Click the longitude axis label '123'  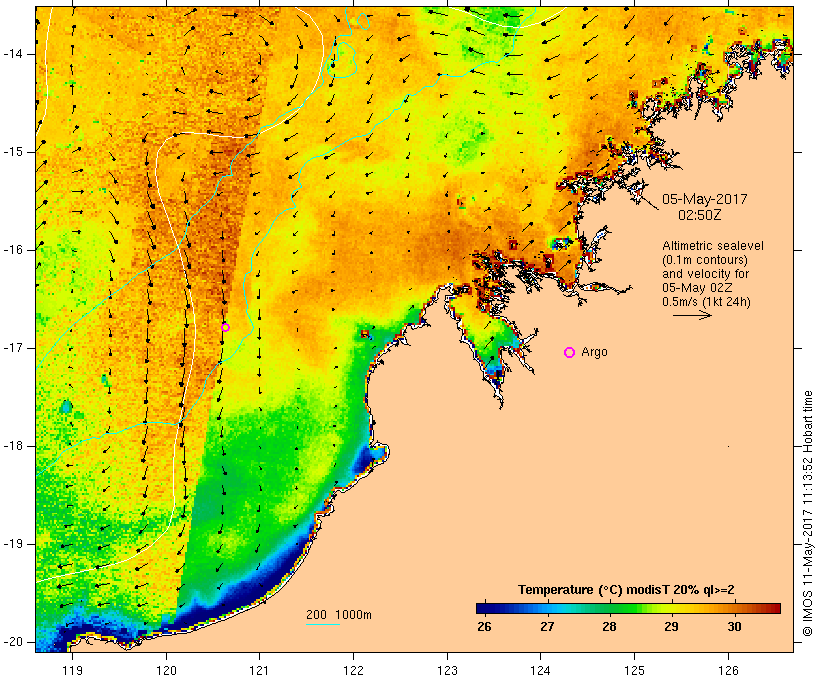click(x=447, y=670)
